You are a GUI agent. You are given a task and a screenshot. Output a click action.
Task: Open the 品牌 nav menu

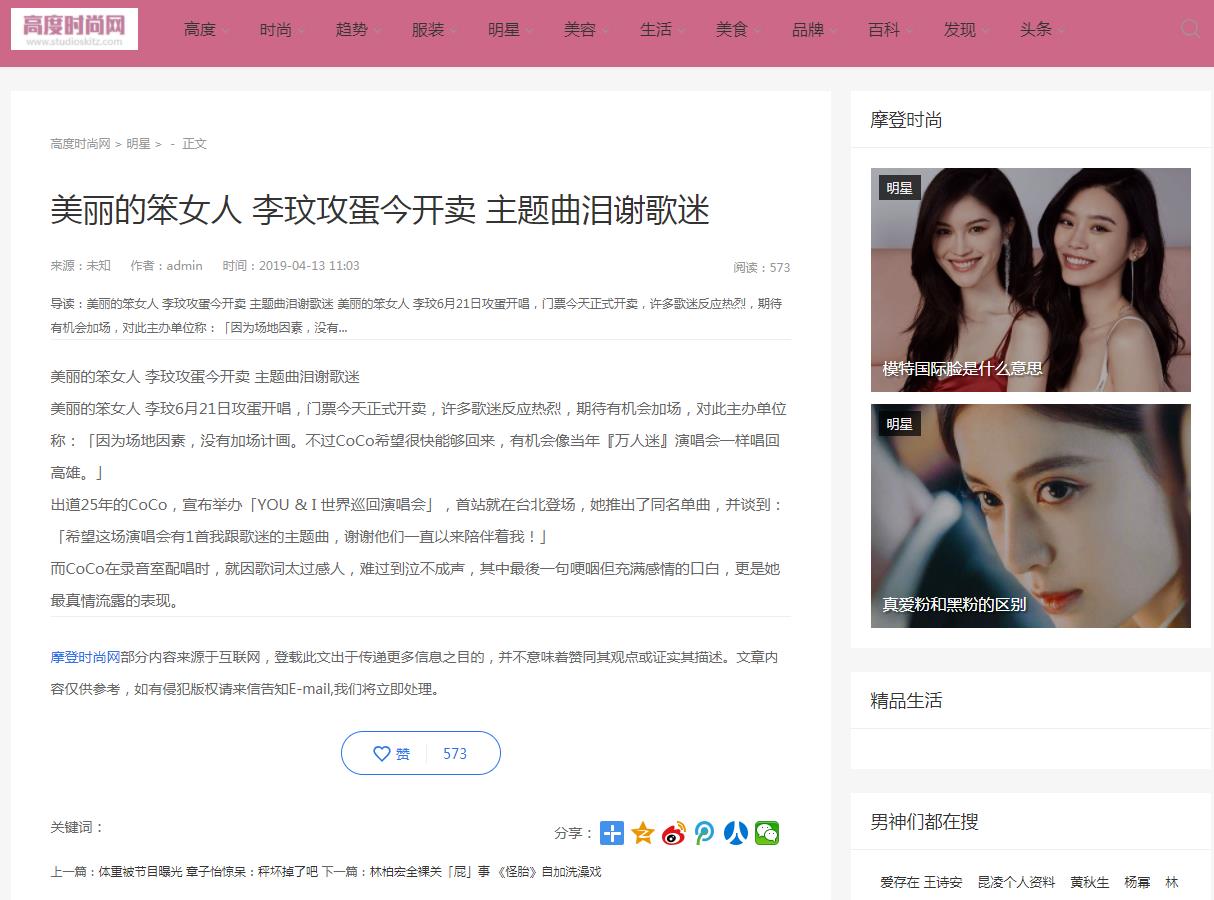(x=808, y=30)
